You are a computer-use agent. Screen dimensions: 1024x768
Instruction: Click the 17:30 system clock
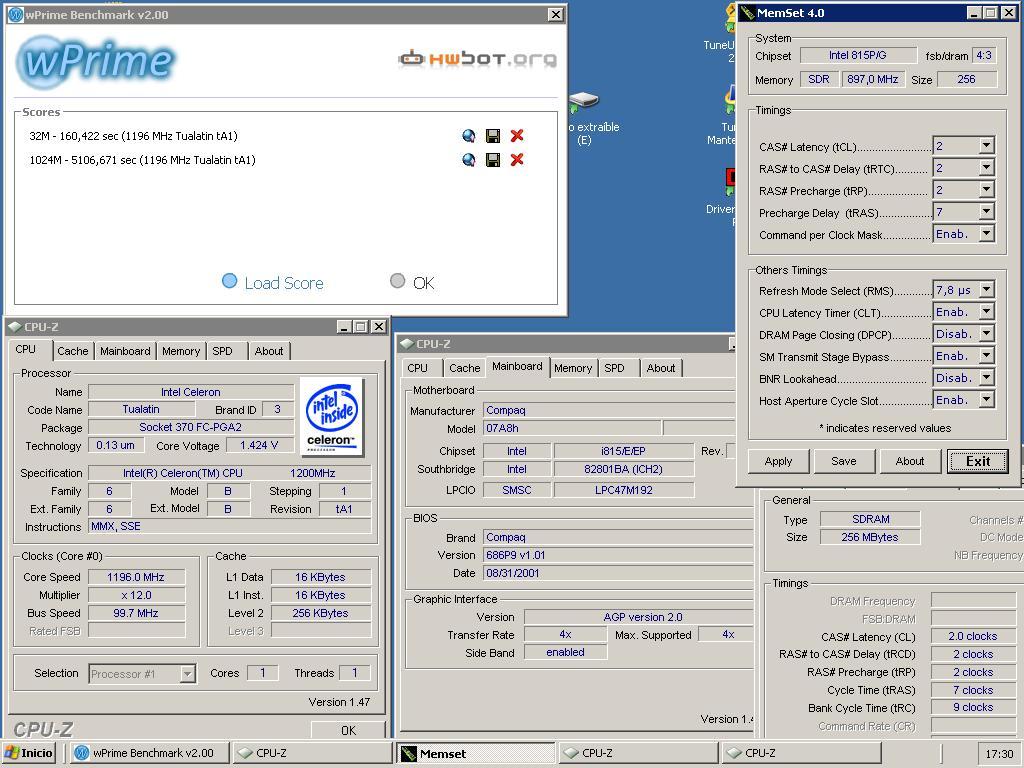(999, 754)
